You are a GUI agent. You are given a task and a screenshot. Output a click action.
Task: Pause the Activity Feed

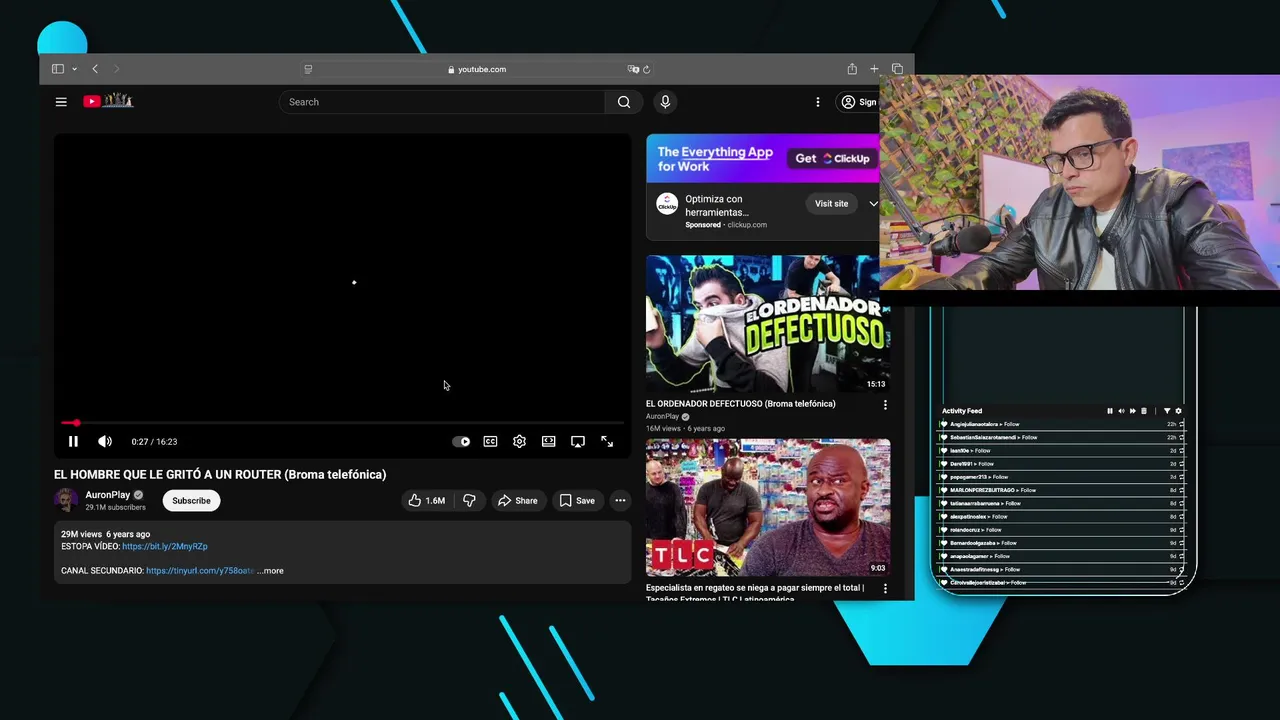click(x=1110, y=411)
